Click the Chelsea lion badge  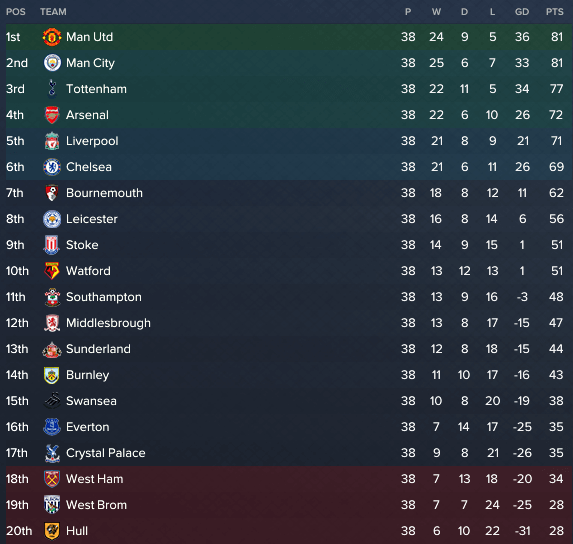tap(52, 167)
